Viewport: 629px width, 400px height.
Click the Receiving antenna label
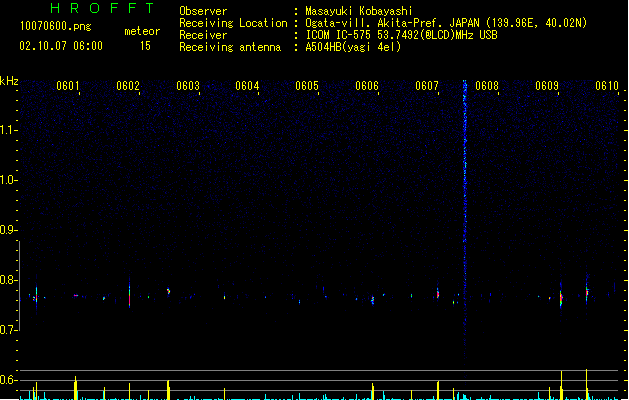tap(230, 47)
